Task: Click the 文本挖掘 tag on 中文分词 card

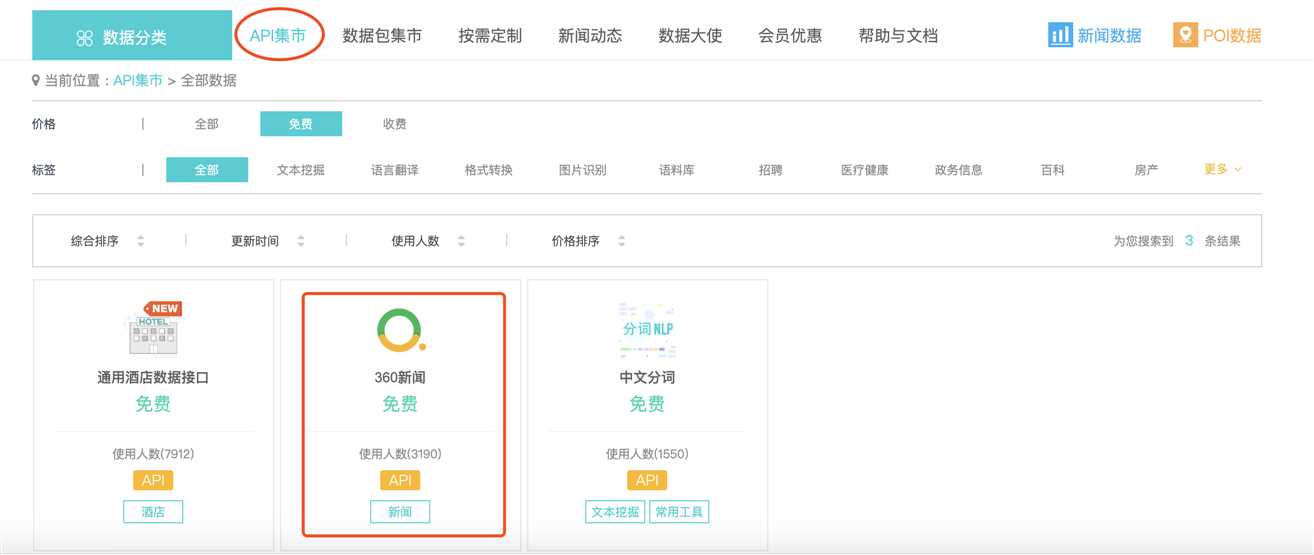Action: tap(614, 512)
